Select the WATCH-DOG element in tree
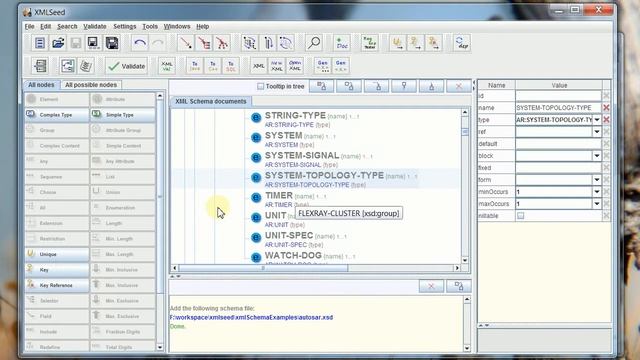Viewport: 640px width, 360px height. coord(293,256)
